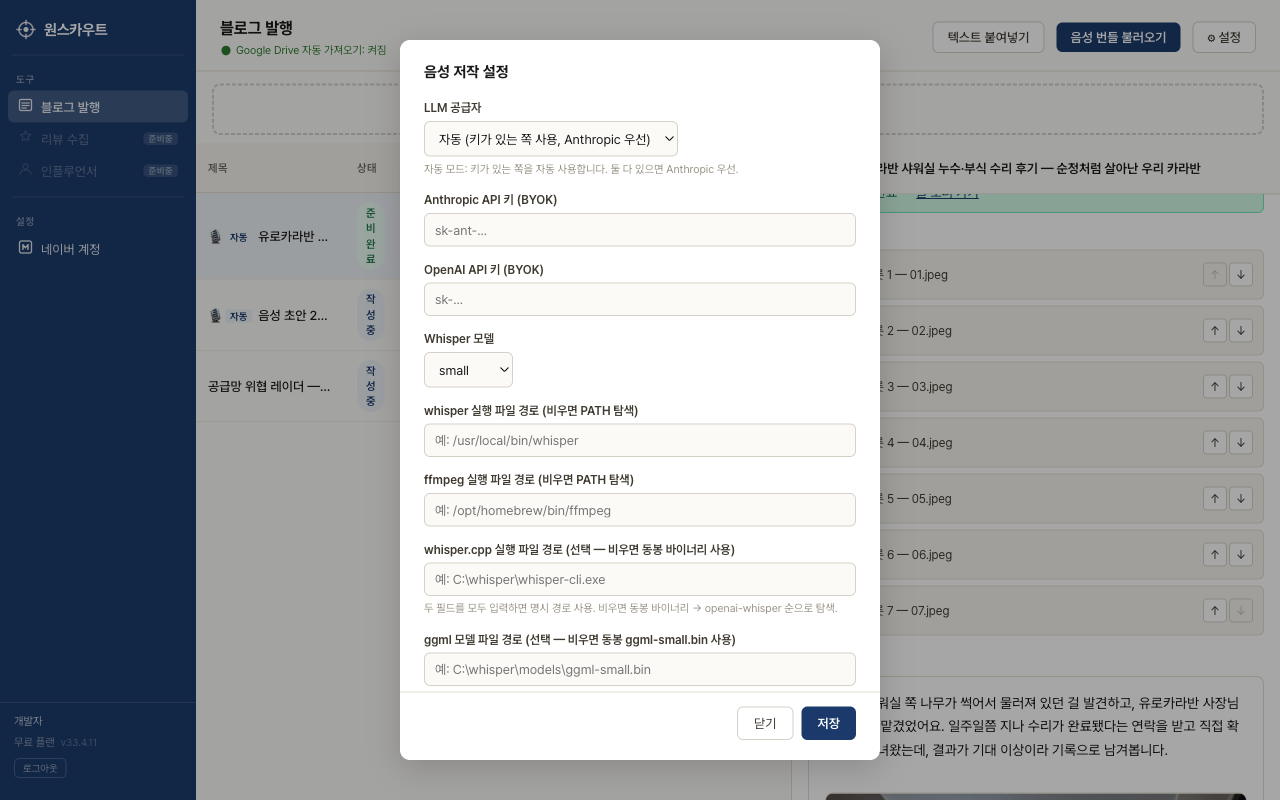Move 02.jpeg photo down
Viewport: 1280px width, 800px height.
point(1241,330)
